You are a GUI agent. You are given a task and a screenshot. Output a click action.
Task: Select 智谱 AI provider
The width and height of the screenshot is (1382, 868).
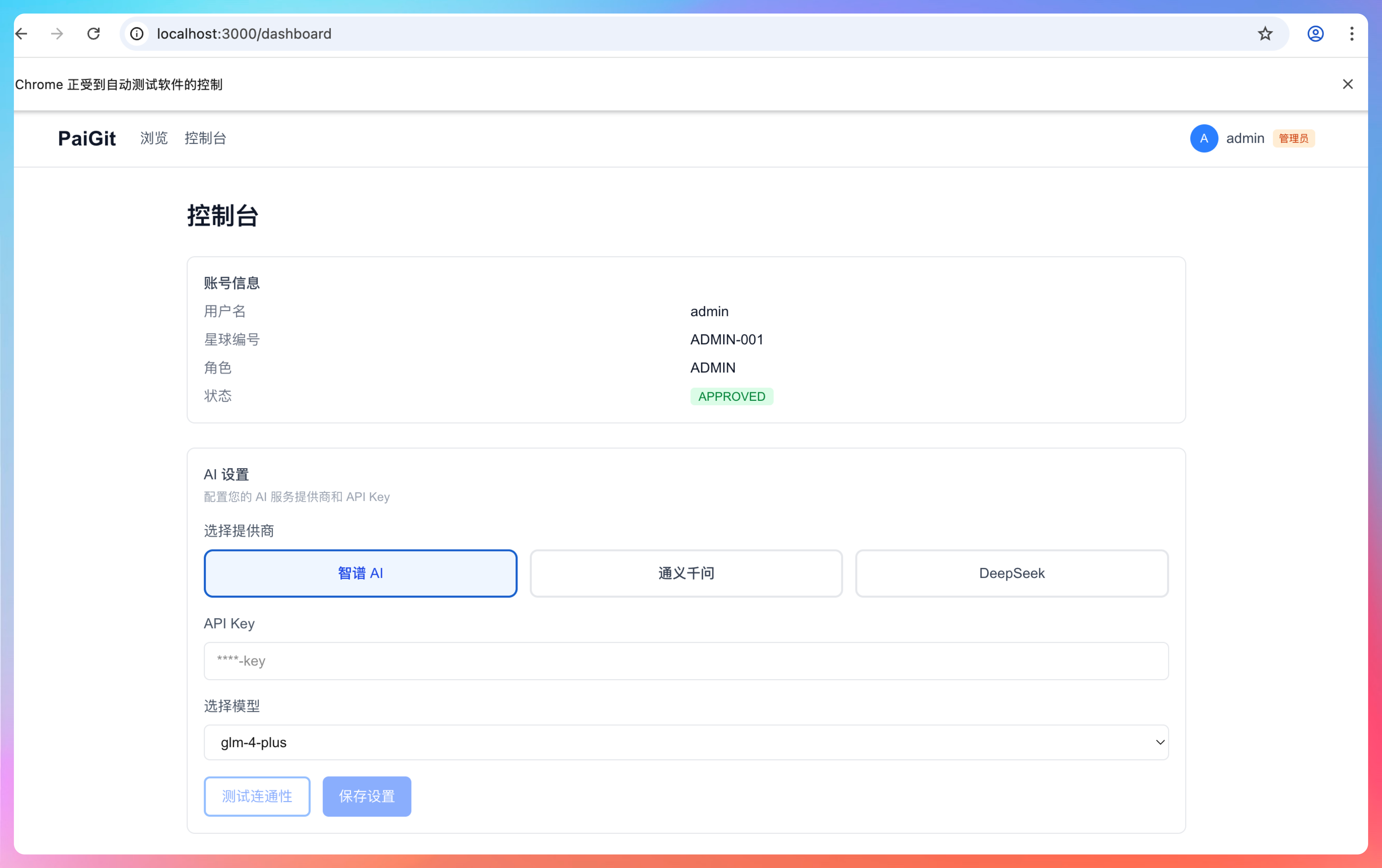point(360,573)
